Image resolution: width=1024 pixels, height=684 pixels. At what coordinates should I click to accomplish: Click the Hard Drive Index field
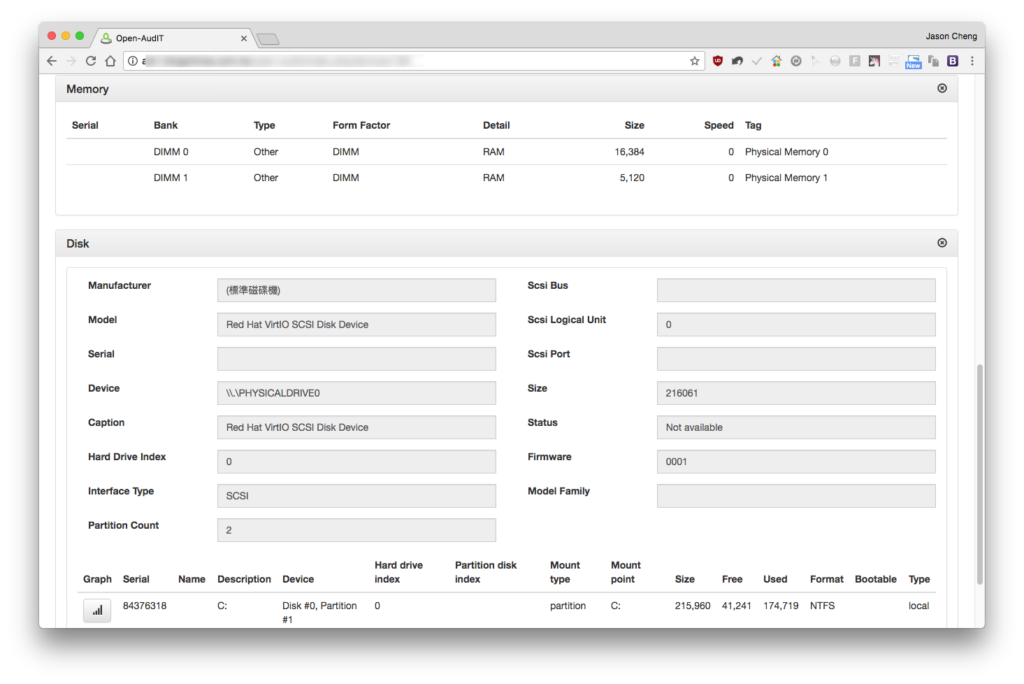(357, 461)
